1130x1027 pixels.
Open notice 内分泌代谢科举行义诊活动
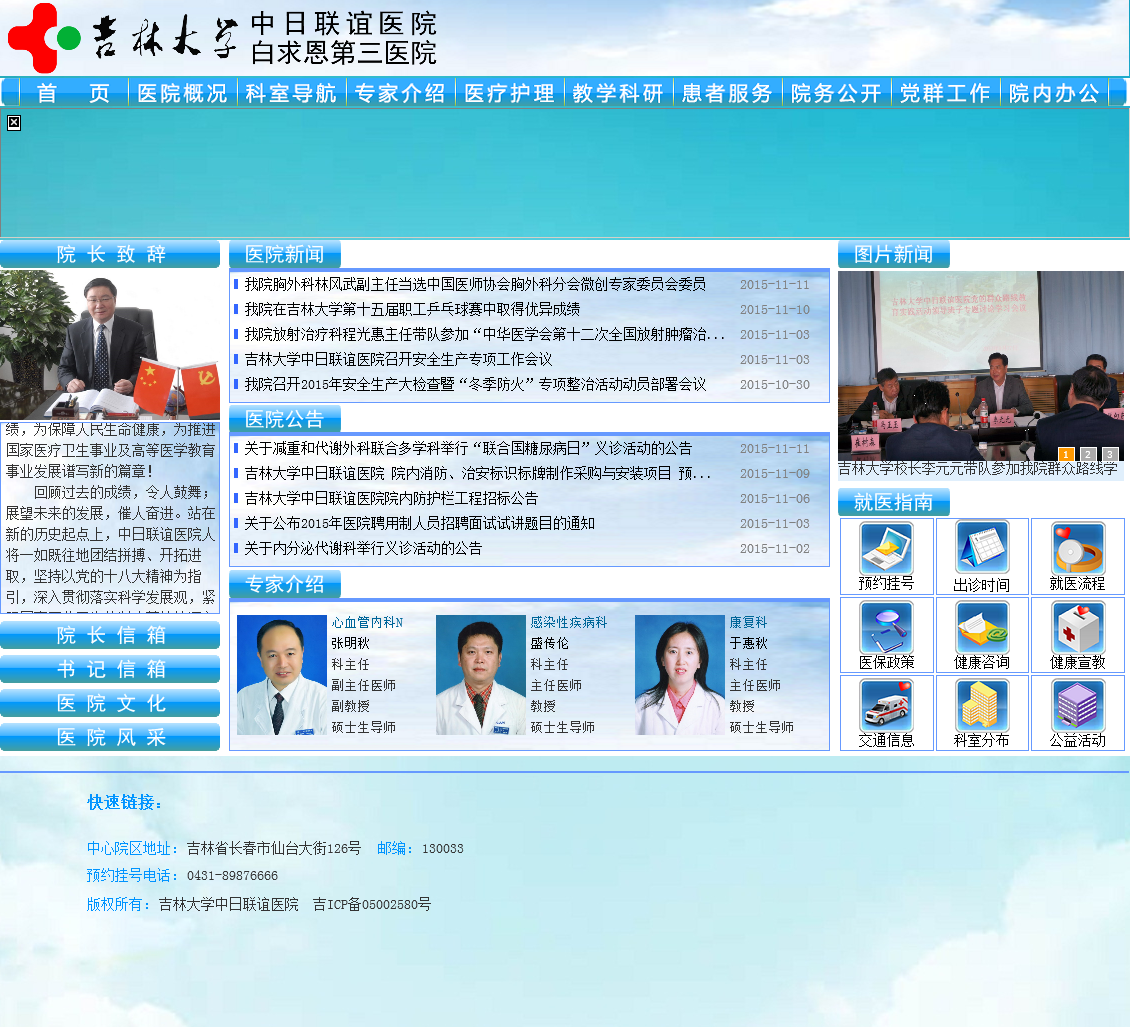(x=363, y=548)
